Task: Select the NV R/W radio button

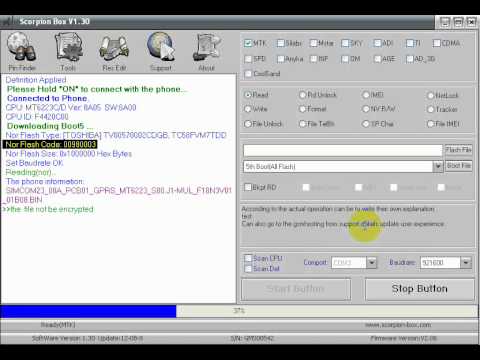Action: 366,109
